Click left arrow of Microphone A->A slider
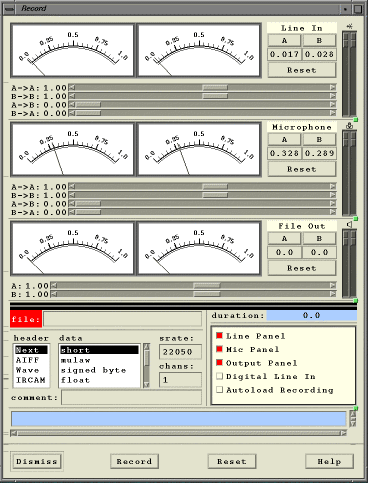The height and width of the screenshot is (483, 368). pyautogui.click(x=72, y=186)
